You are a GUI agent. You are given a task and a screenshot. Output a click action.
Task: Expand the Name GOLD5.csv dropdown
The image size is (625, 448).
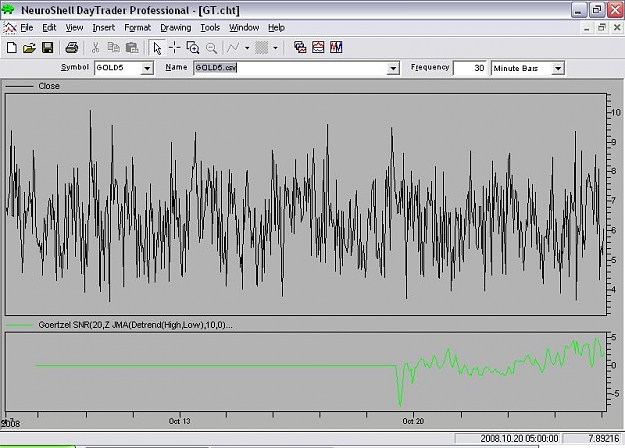pyautogui.click(x=393, y=68)
